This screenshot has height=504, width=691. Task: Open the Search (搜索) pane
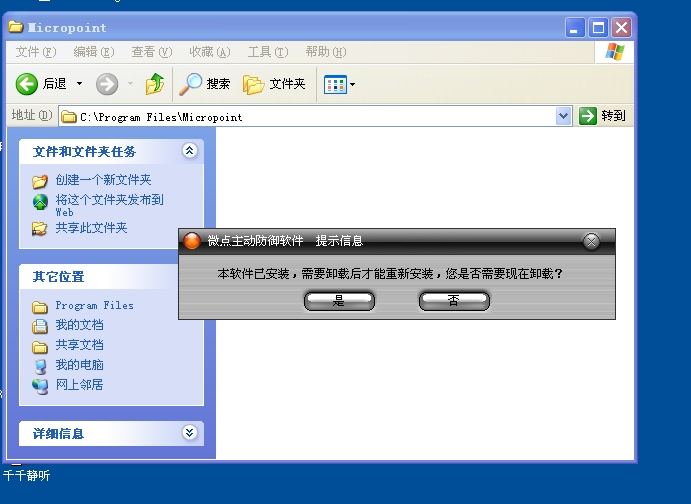click(x=204, y=84)
